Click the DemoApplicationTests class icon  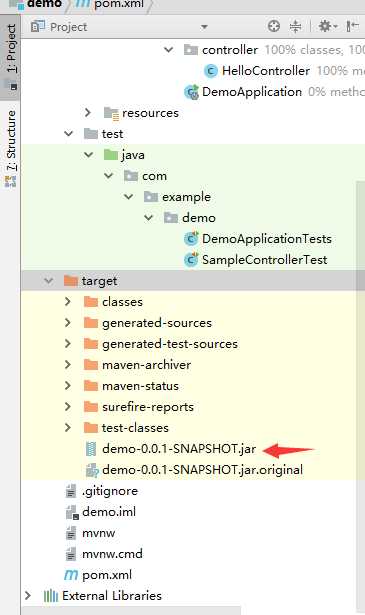click(191, 238)
